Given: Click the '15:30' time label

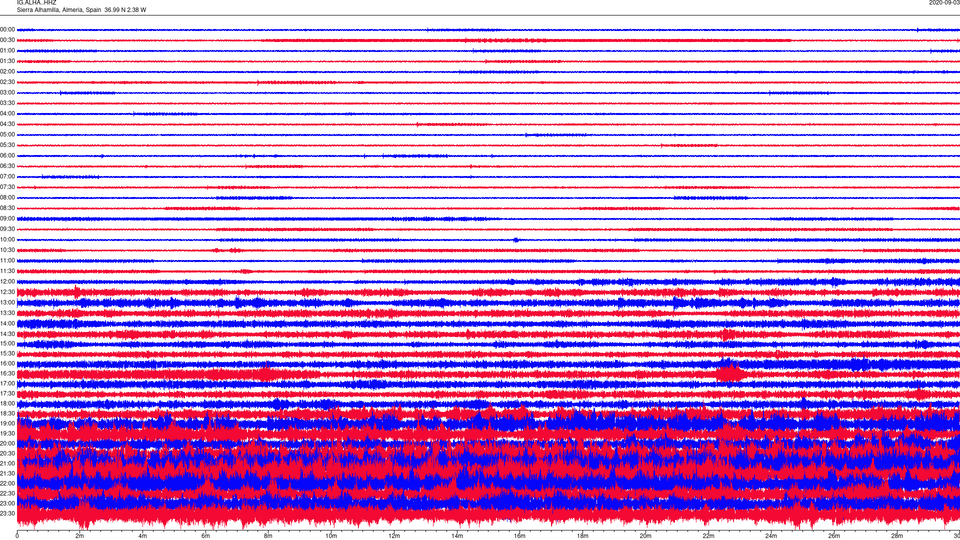Looking at the screenshot, I should (7, 353).
